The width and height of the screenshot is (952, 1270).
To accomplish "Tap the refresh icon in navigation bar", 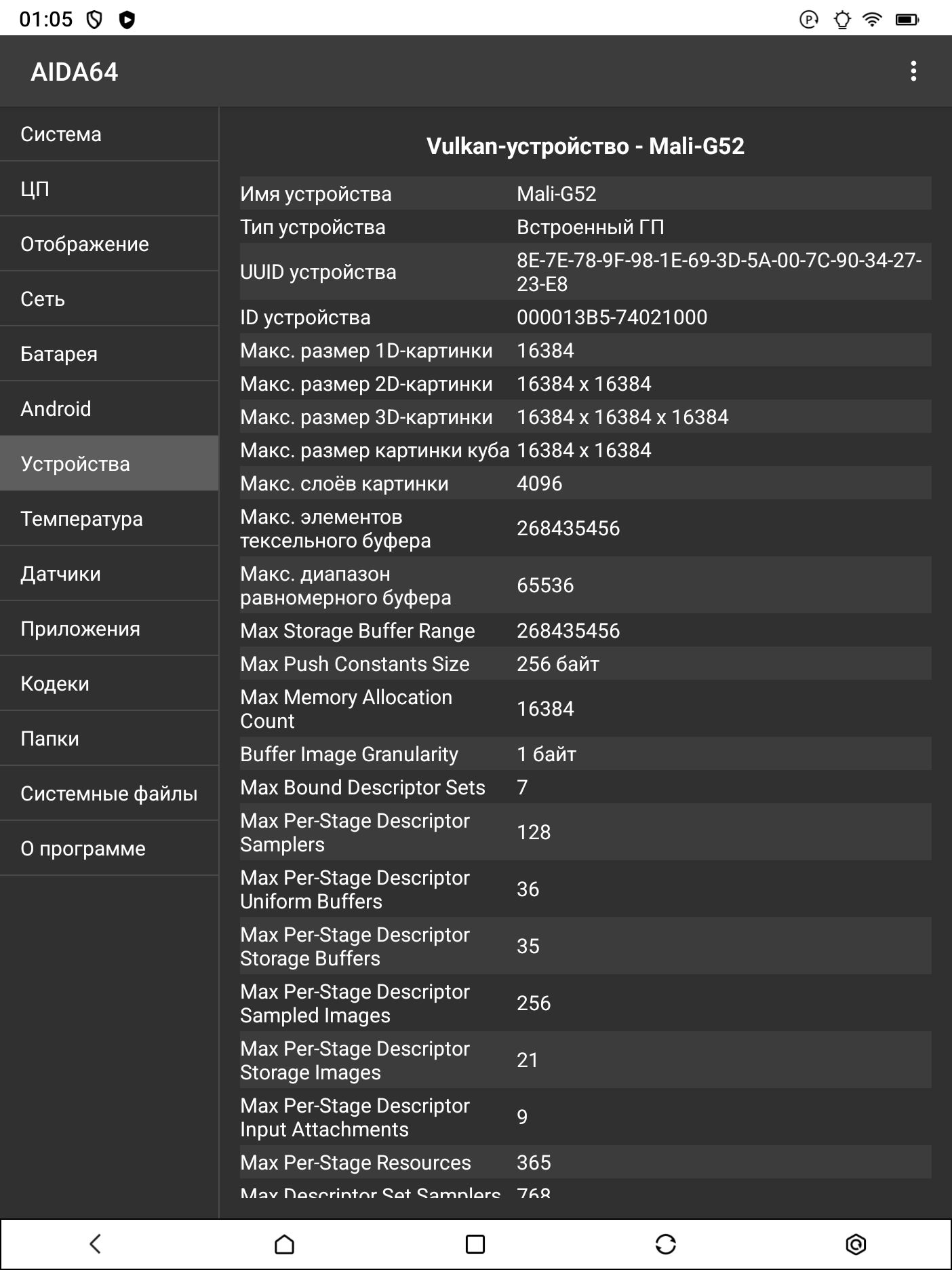I will (x=665, y=1244).
